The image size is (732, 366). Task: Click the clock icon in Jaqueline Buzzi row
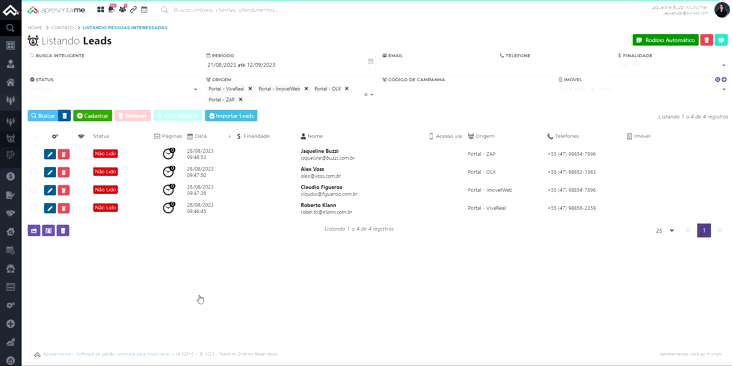[169, 154]
